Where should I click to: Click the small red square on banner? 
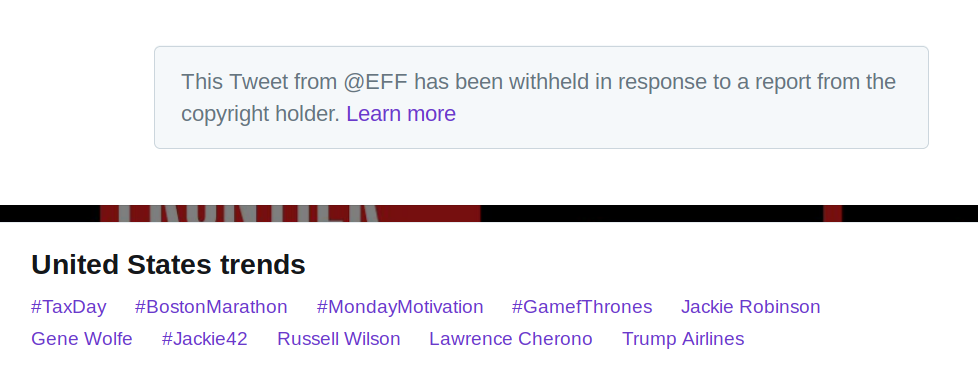click(x=833, y=213)
